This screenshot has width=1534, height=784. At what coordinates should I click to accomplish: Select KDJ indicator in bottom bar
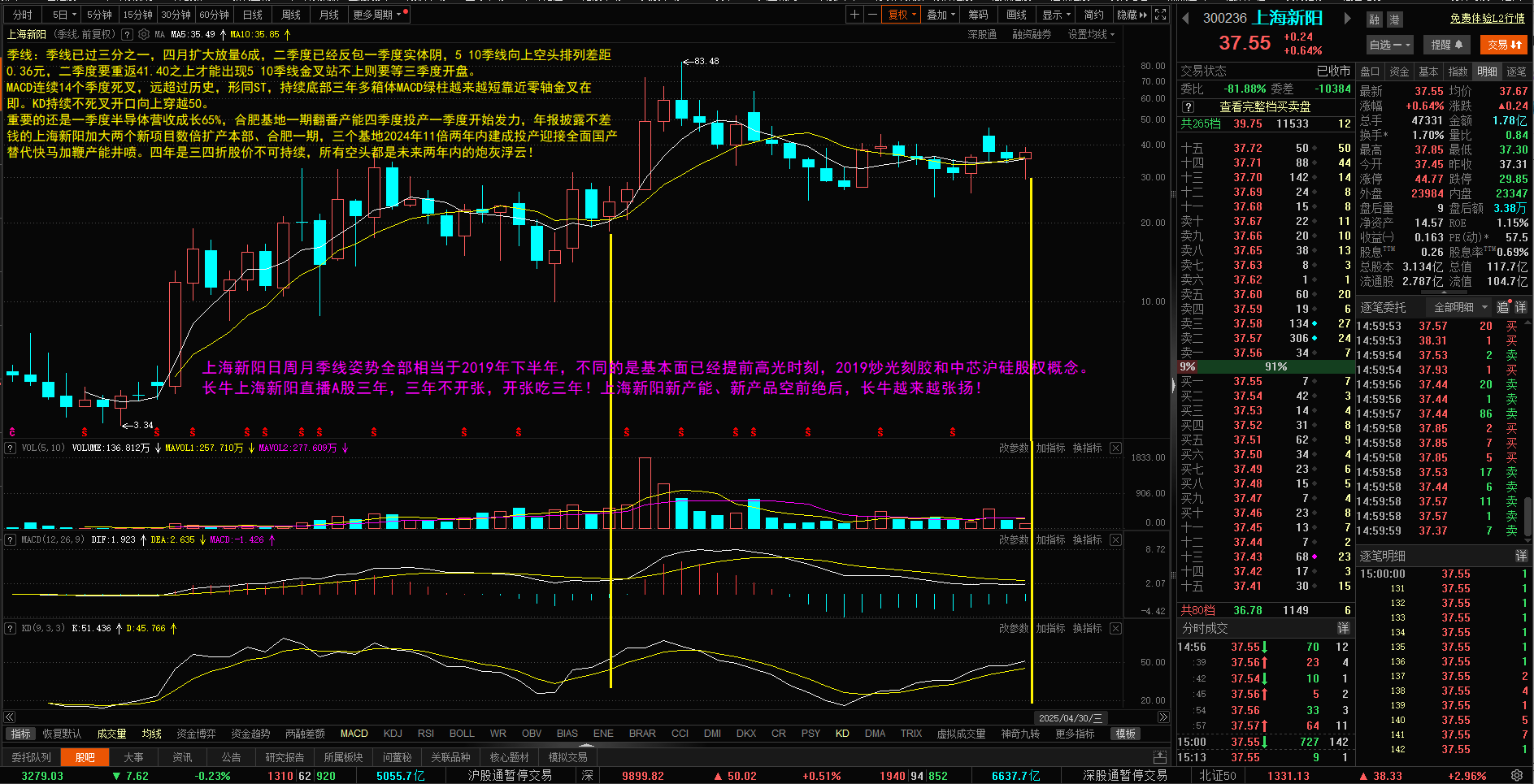[393, 734]
